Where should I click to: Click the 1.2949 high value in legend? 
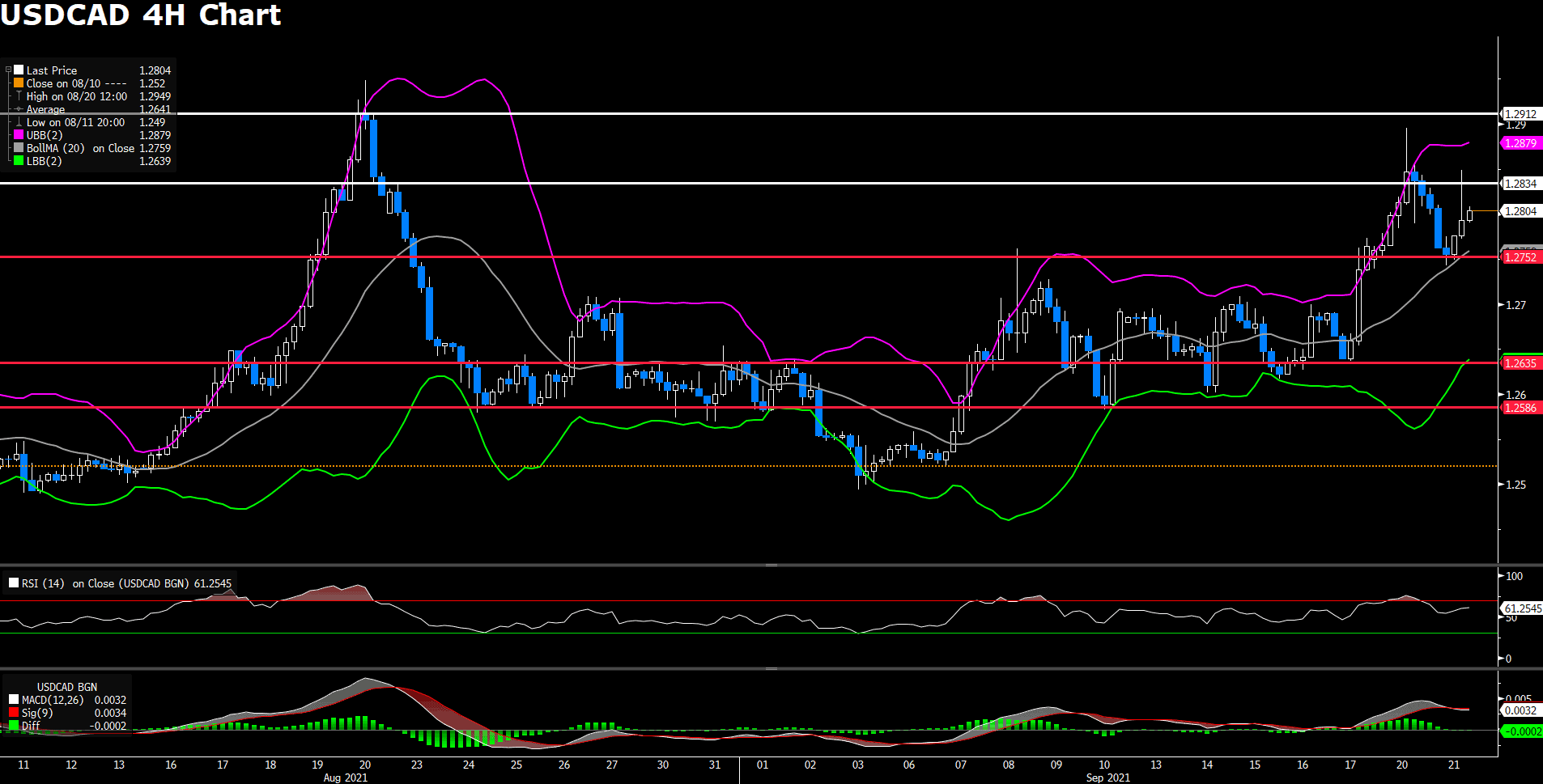pos(155,96)
